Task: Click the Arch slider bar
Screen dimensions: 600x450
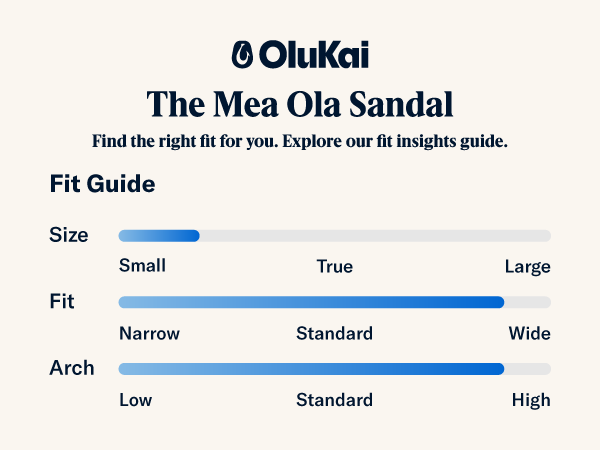Action: [334, 369]
